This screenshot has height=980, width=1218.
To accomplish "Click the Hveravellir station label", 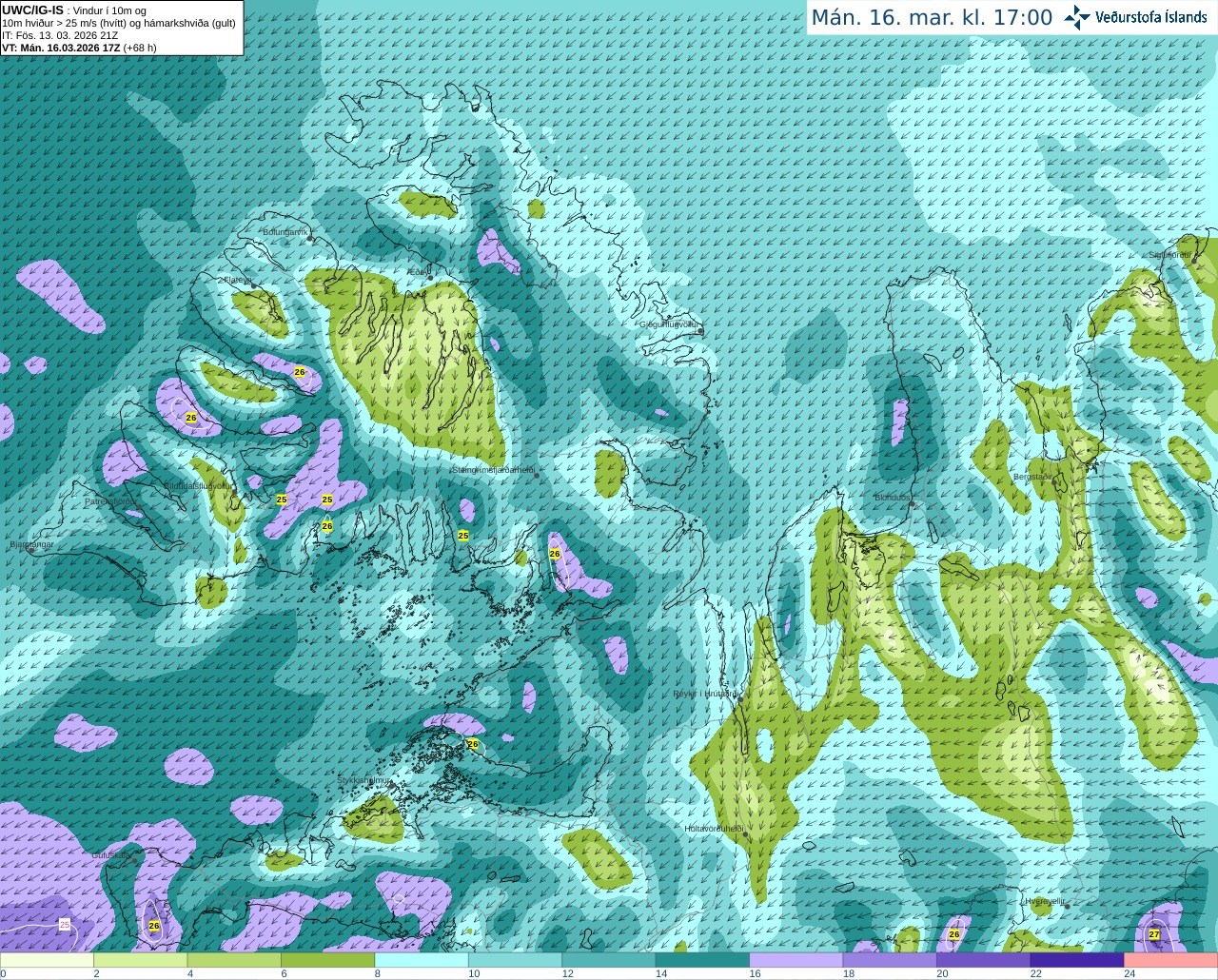I will click(x=1045, y=901).
